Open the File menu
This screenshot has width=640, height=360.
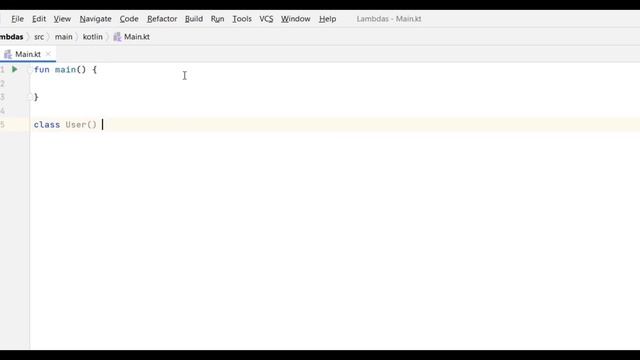[18, 19]
